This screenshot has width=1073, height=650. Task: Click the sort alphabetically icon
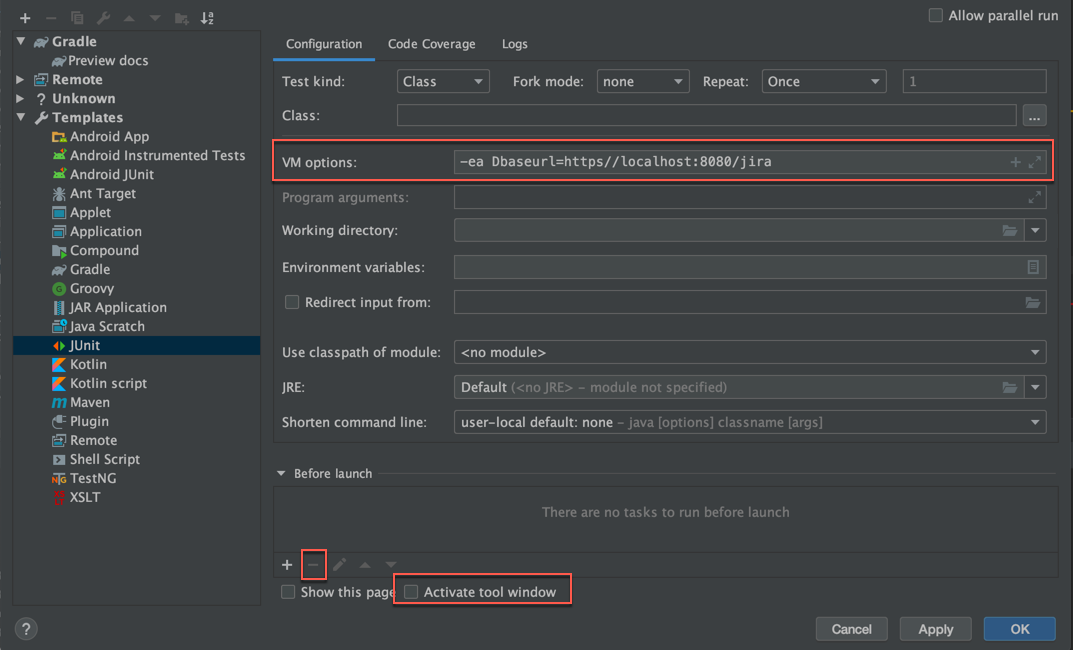[x=207, y=18]
